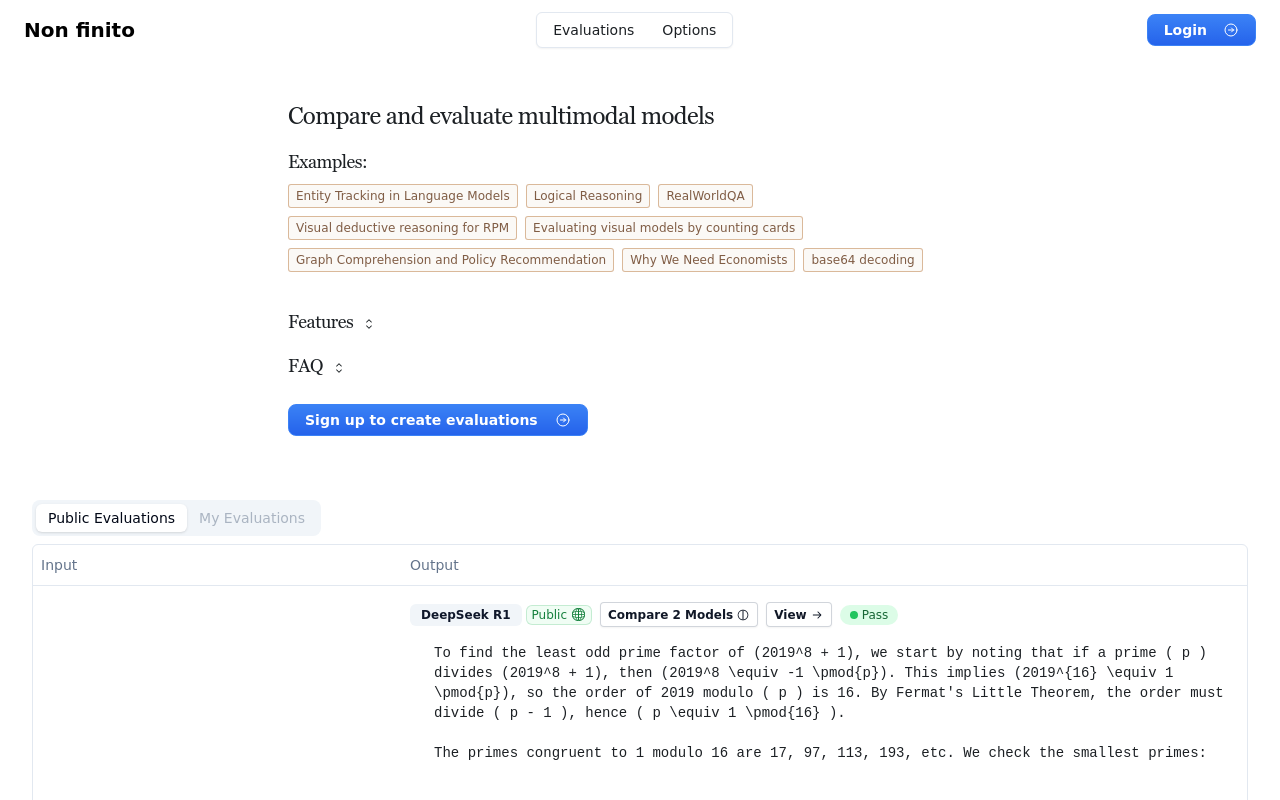The width and height of the screenshot is (1280, 800).
Task: Open the Logical Reasoning example
Action: click(x=588, y=196)
